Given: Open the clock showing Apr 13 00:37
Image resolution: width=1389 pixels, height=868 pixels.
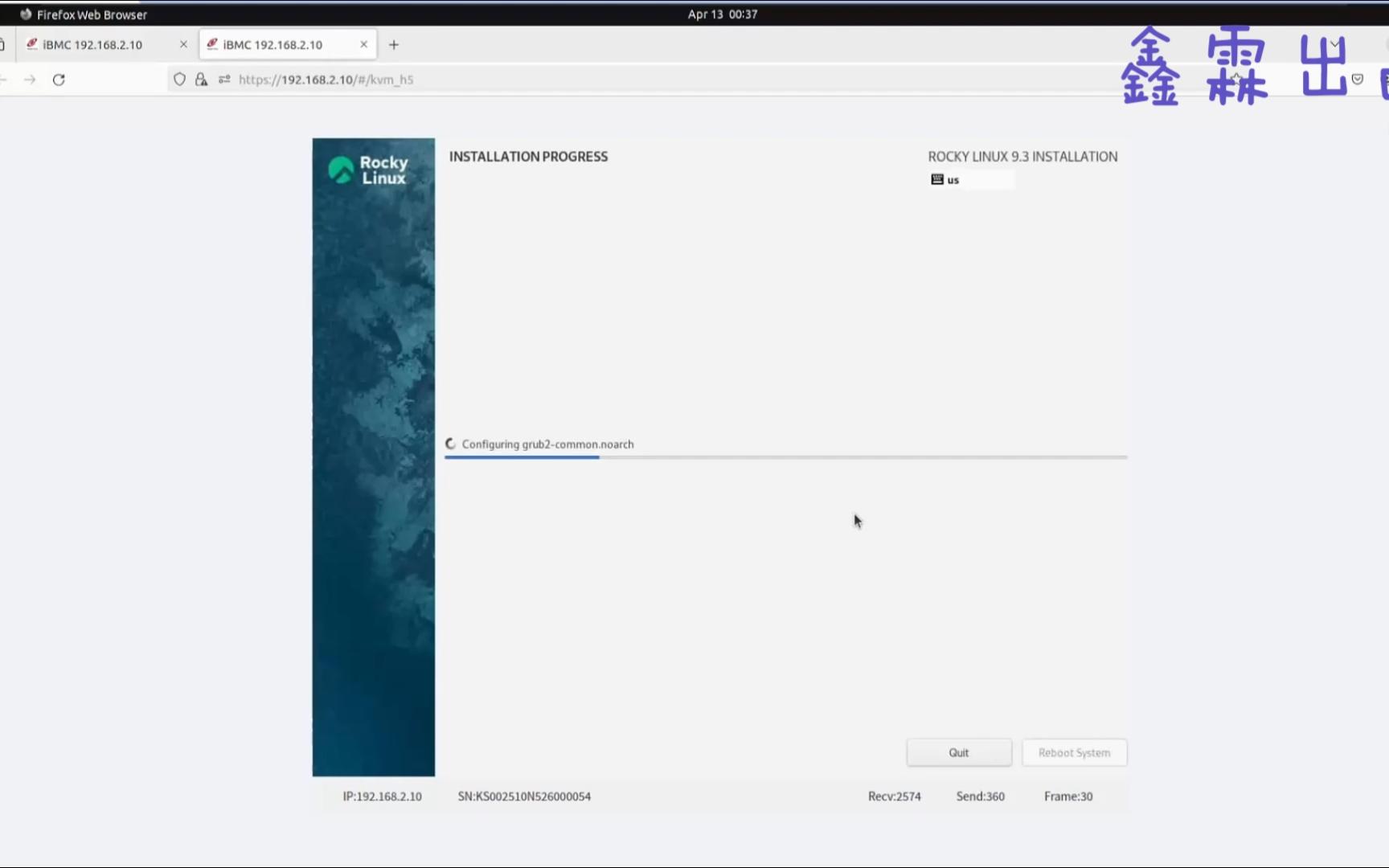Looking at the screenshot, I should click(723, 14).
